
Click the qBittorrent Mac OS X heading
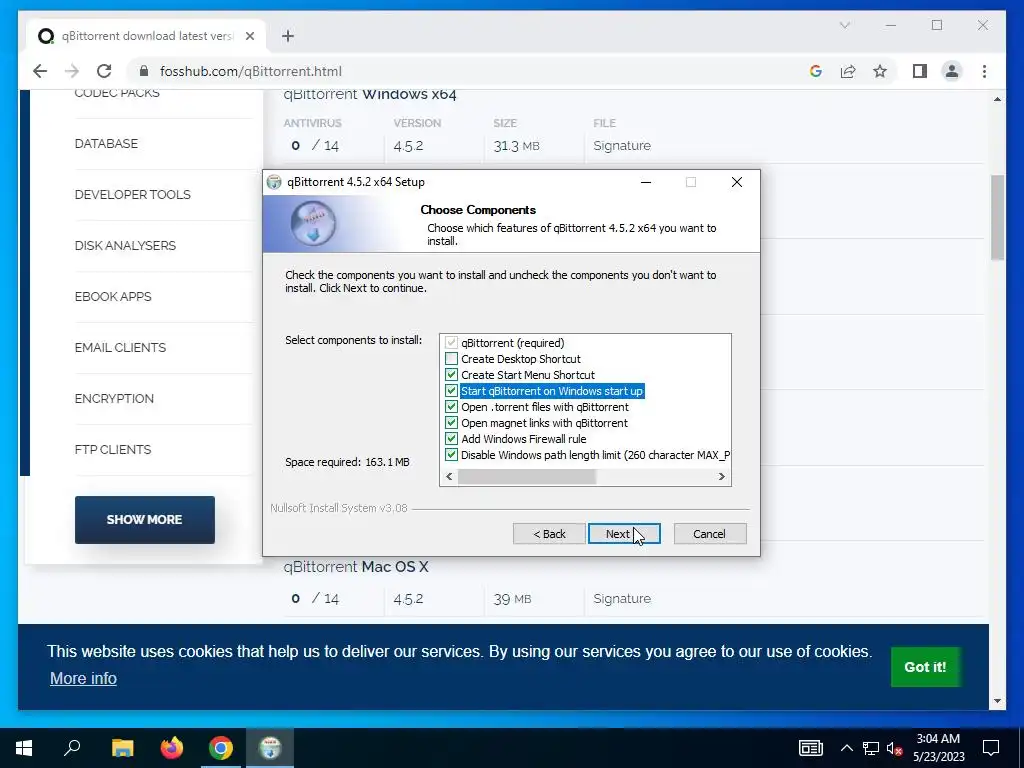tap(356, 567)
